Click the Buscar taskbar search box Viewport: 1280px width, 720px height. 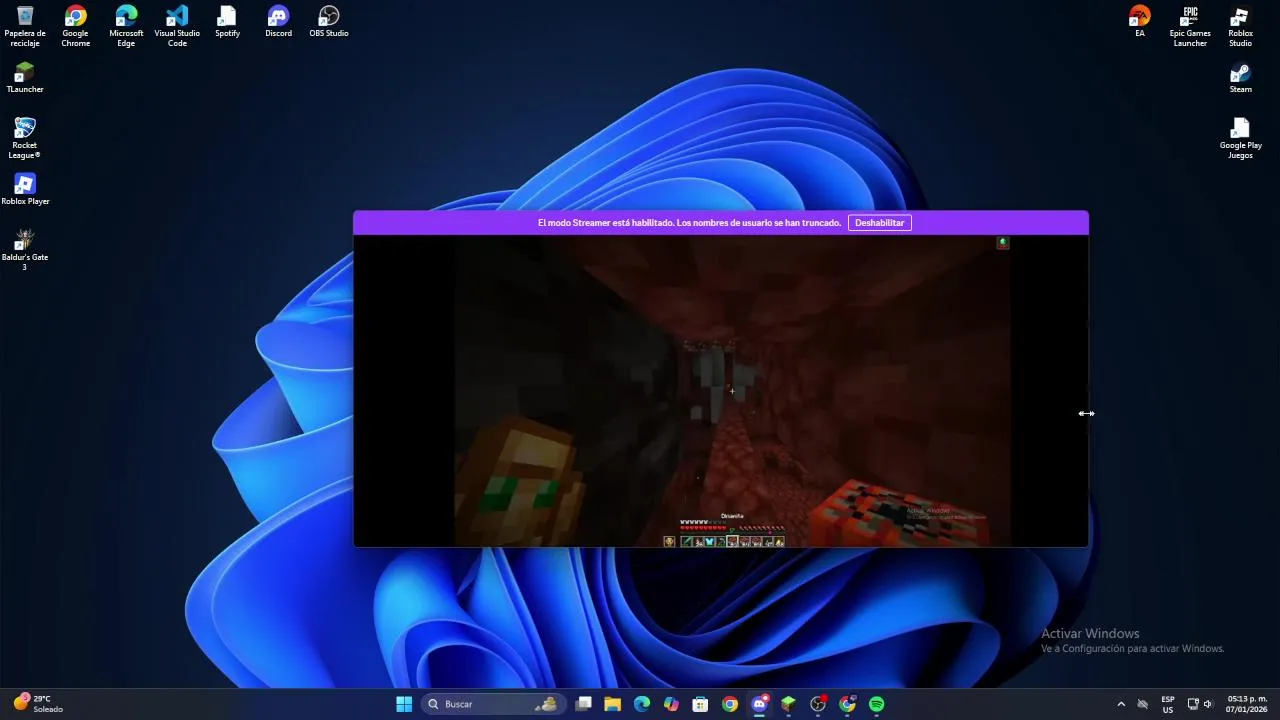pos(491,704)
